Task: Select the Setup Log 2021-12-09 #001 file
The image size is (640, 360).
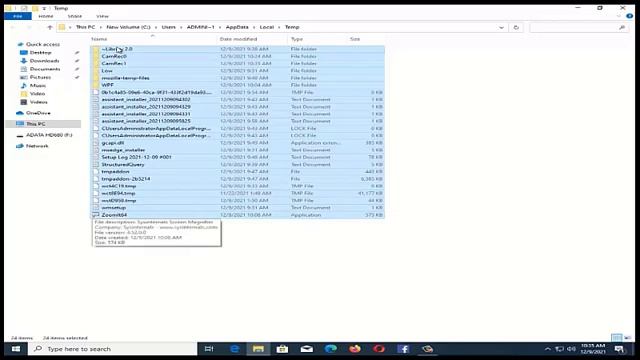Action: [136, 157]
